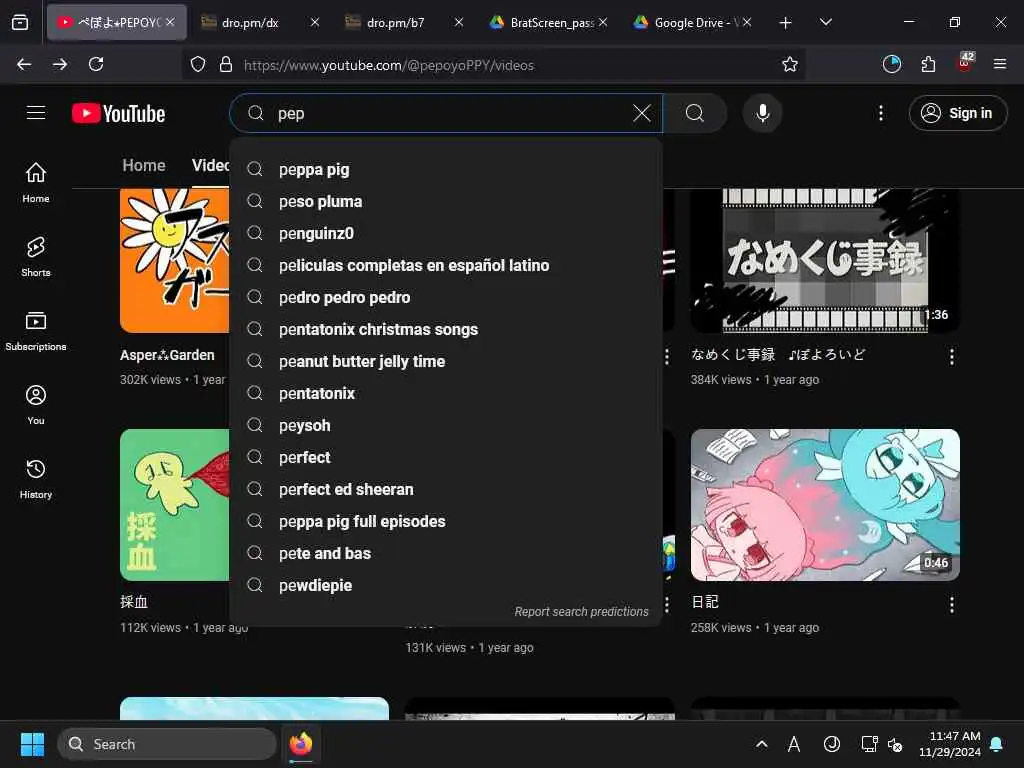
Task: Switch to the Google Drive tab
Action: point(692,22)
